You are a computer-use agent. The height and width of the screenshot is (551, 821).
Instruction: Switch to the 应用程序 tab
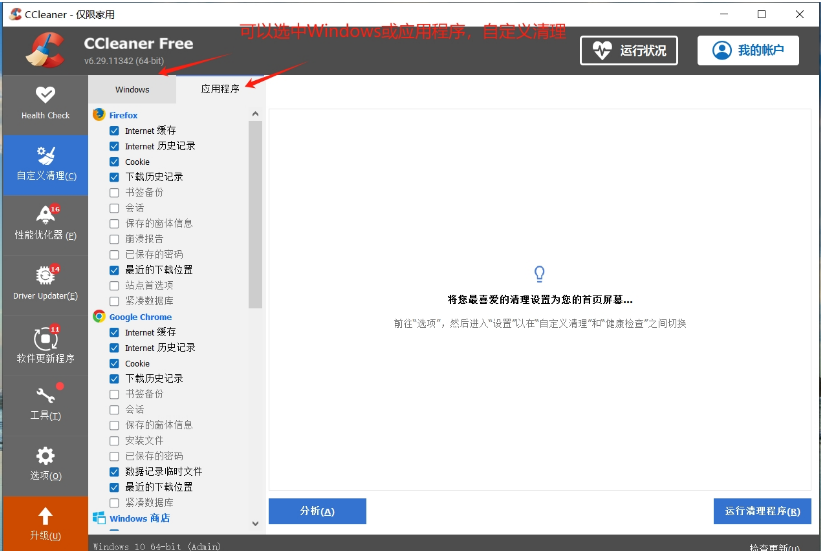220,89
